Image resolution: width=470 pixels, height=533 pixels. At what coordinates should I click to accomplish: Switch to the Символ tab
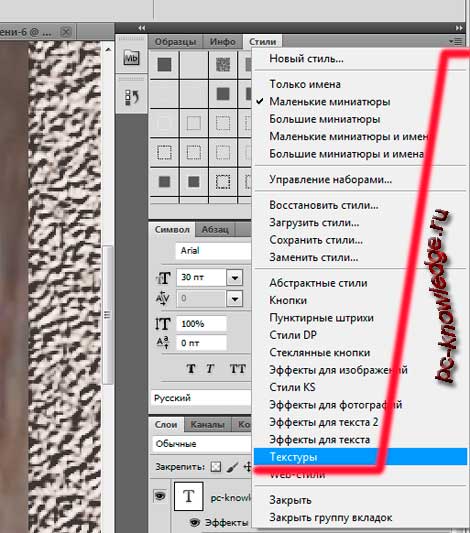172,229
